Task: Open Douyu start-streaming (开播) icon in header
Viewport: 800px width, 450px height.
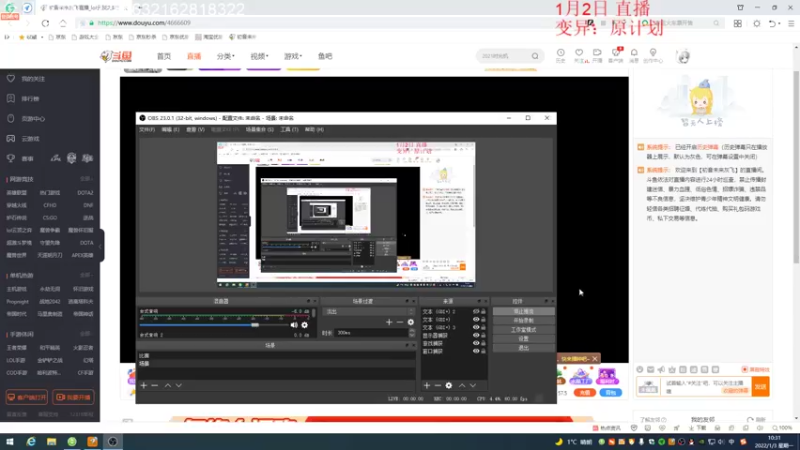Action: 597,53
